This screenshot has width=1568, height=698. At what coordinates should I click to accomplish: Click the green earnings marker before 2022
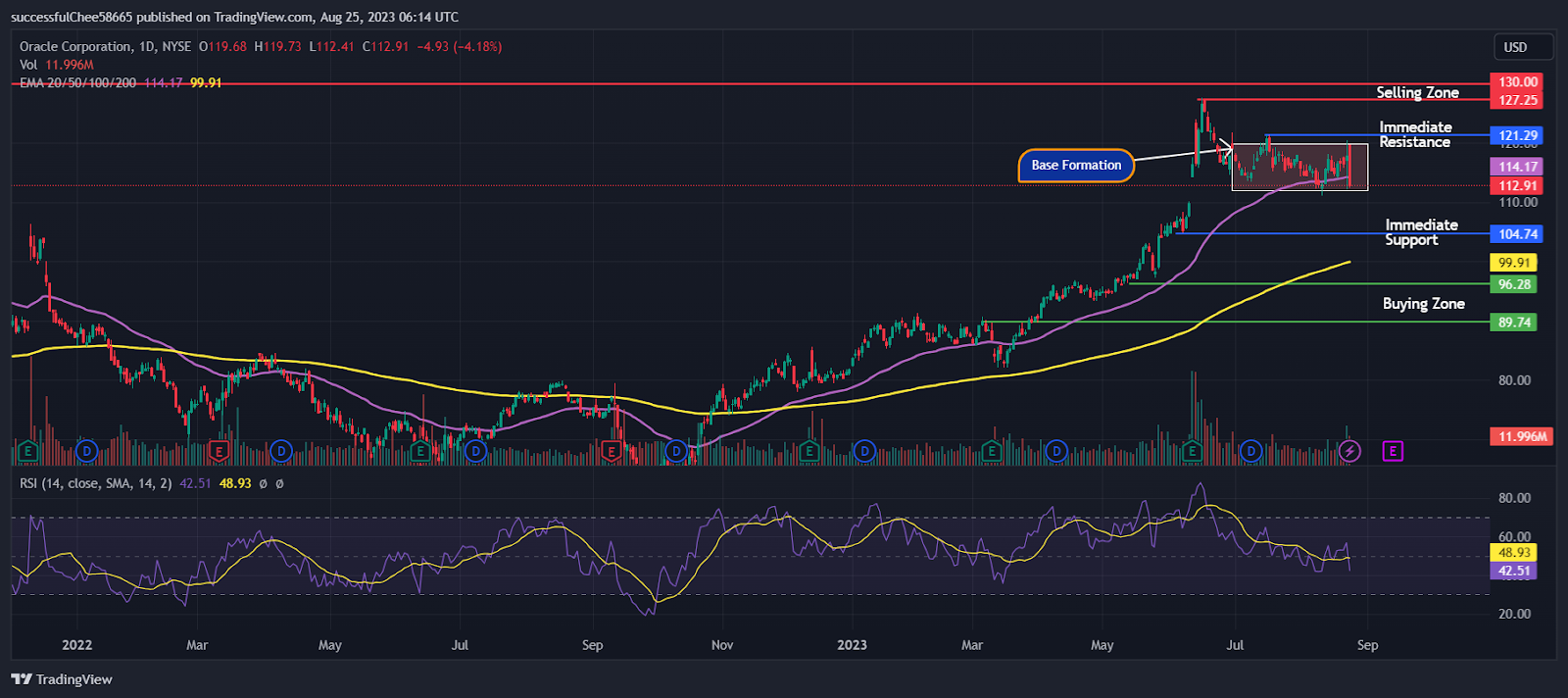(27, 451)
